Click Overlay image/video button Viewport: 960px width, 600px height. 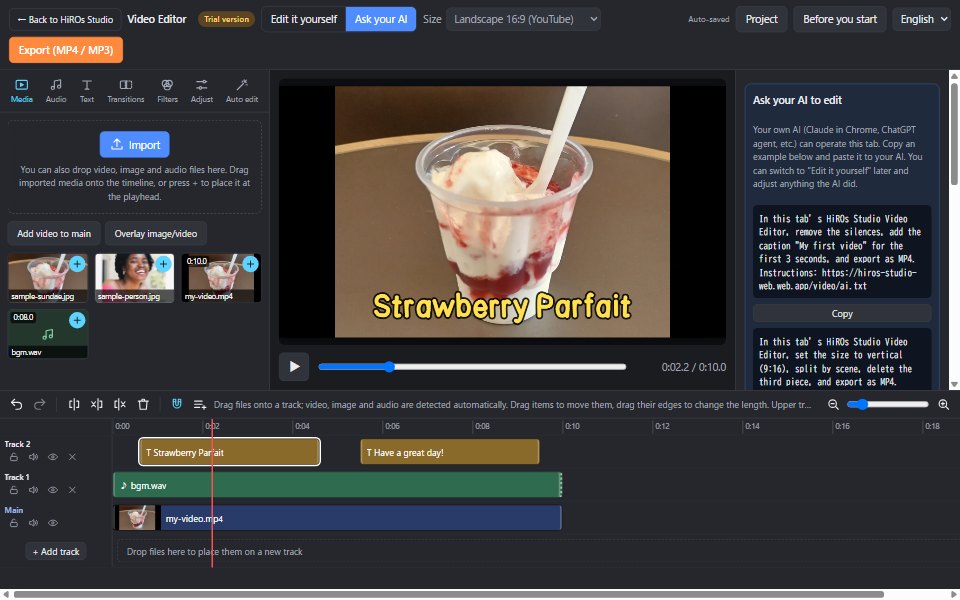click(x=156, y=233)
